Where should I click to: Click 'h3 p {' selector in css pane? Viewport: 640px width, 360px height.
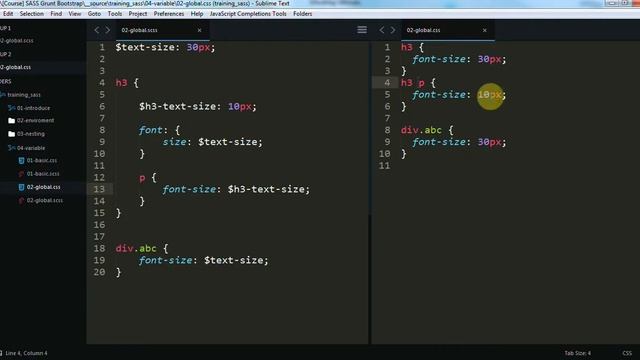click(418, 83)
